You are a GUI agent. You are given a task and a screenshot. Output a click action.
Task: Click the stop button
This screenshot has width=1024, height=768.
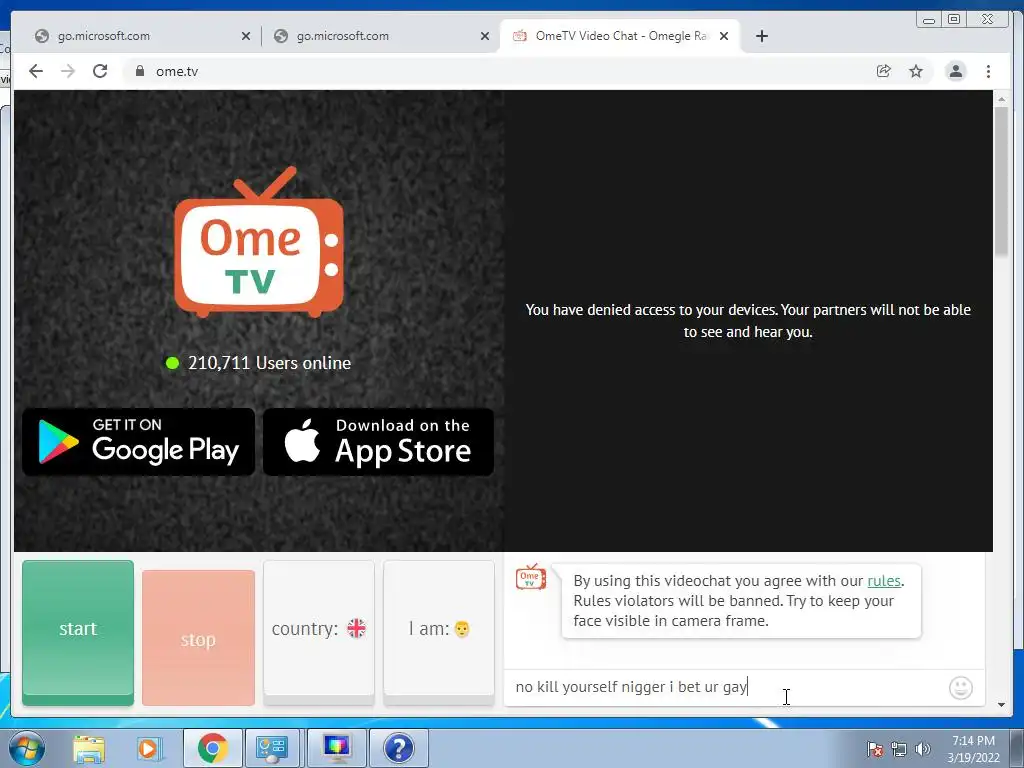(198, 638)
